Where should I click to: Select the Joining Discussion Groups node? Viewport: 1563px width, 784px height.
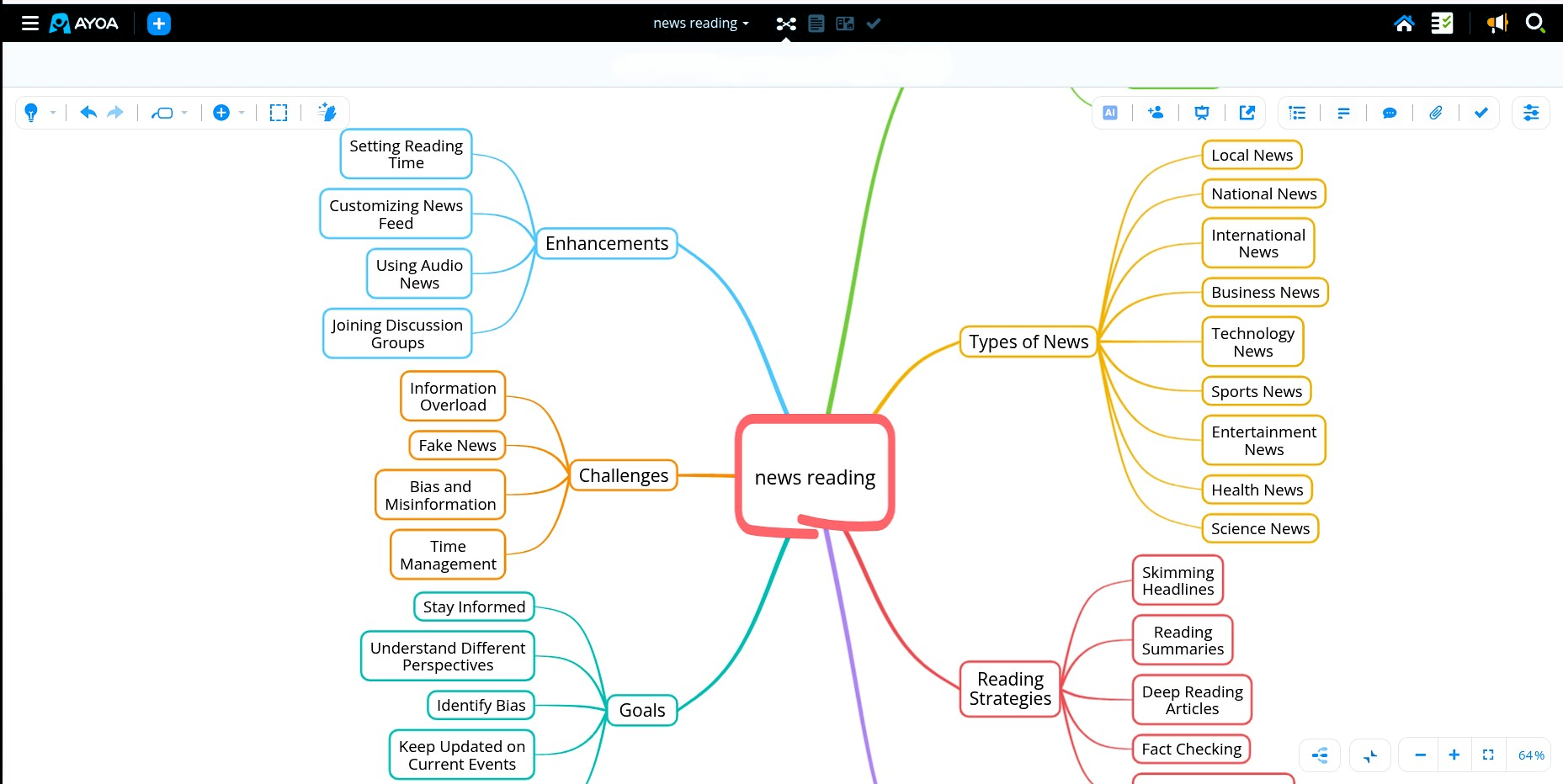tap(397, 333)
